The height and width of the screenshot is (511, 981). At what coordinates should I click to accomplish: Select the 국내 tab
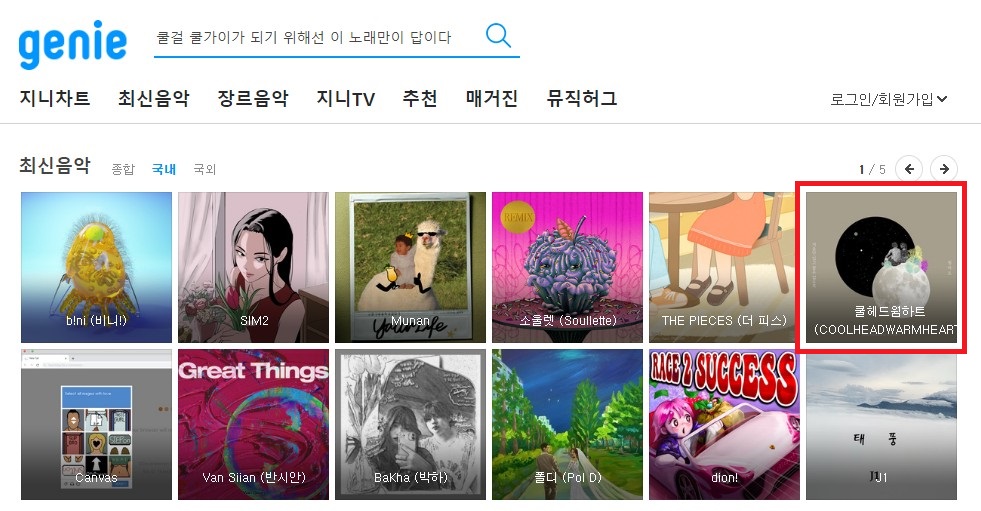coord(164,169)
